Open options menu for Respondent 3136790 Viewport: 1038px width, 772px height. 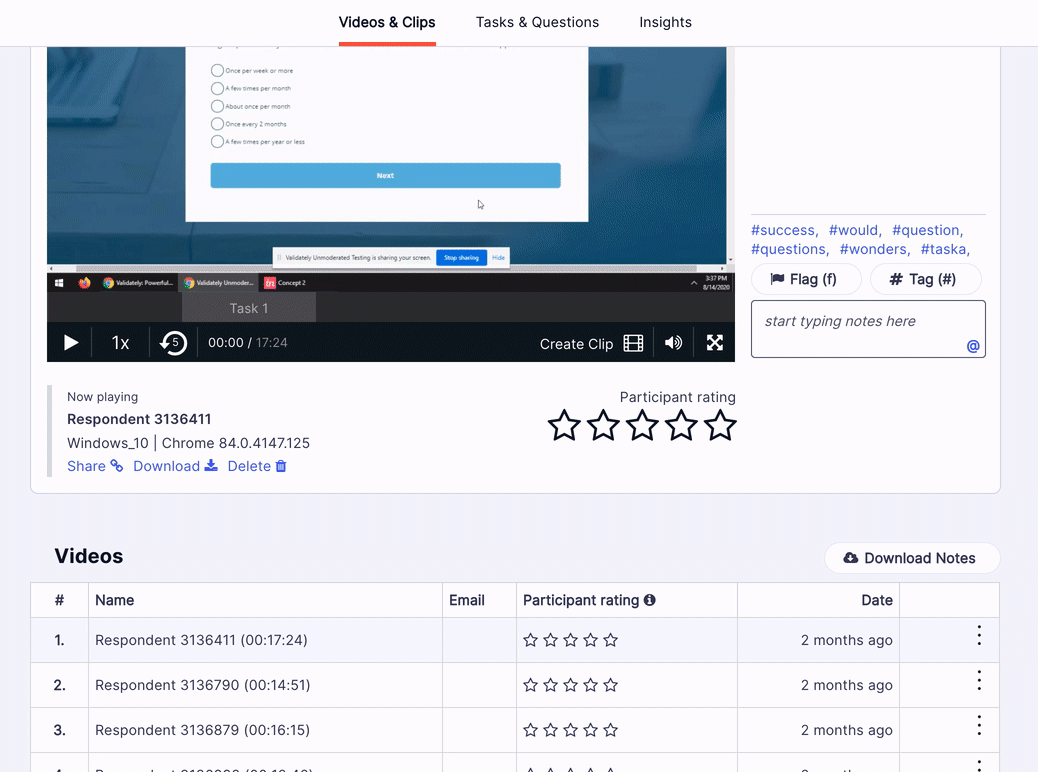(x=979, y=681)
